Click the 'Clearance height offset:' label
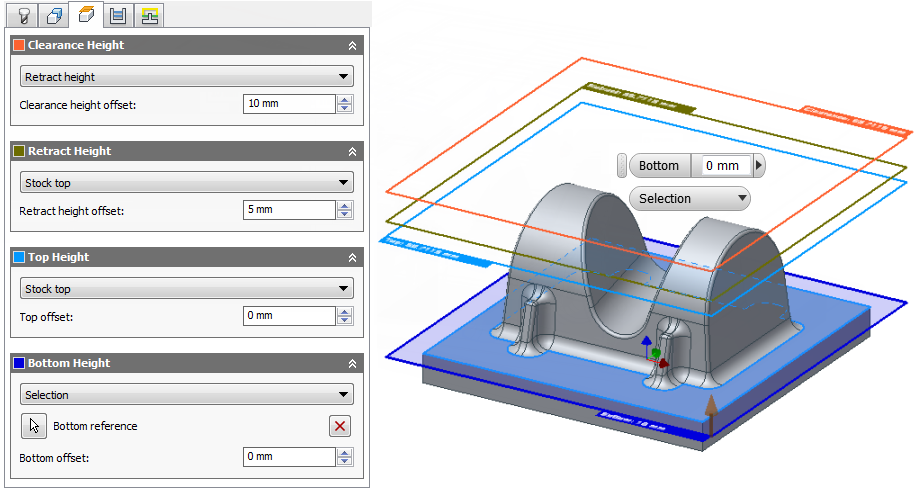This screenshot has height=488, width=914. 78,105
